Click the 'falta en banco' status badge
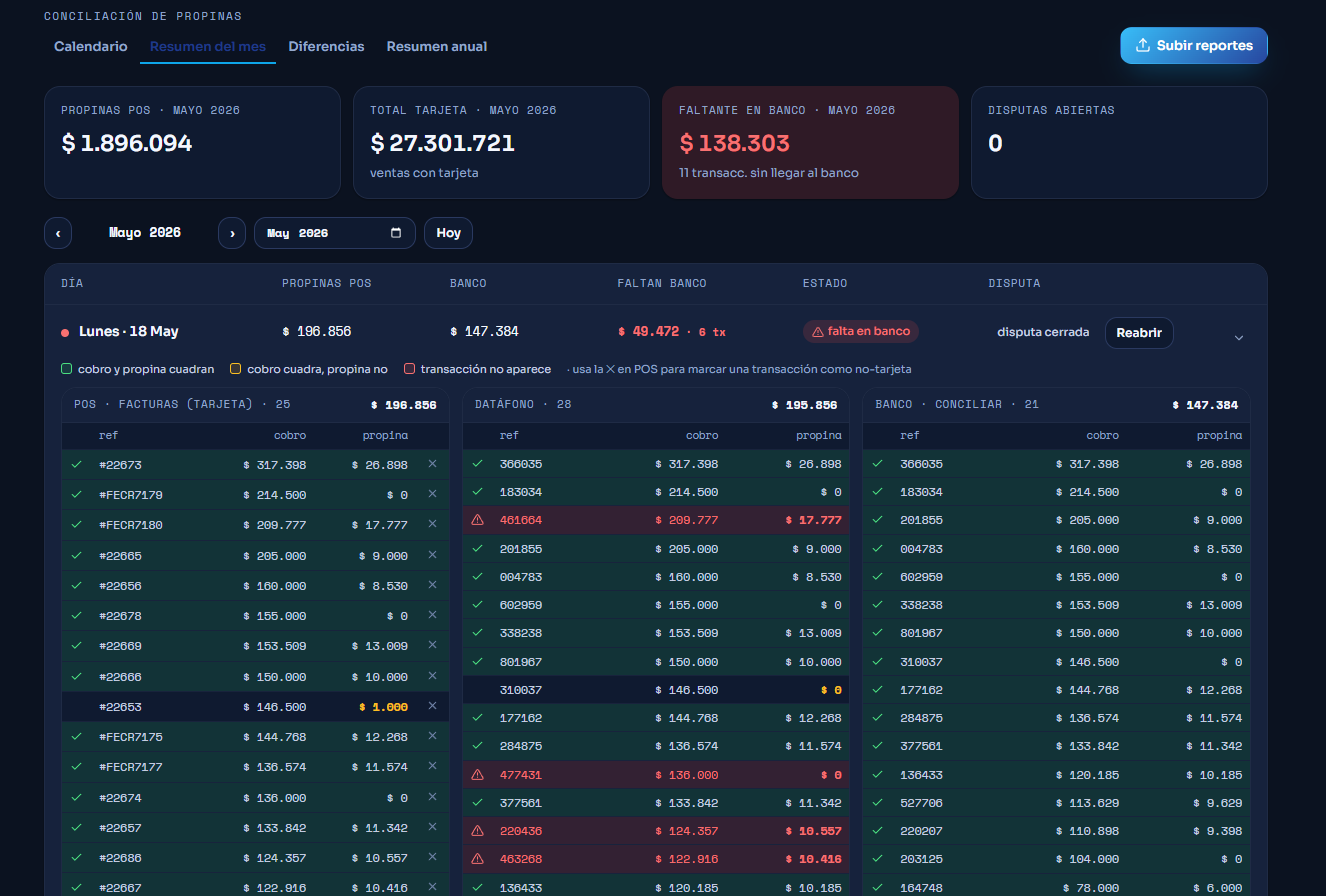 861,331
